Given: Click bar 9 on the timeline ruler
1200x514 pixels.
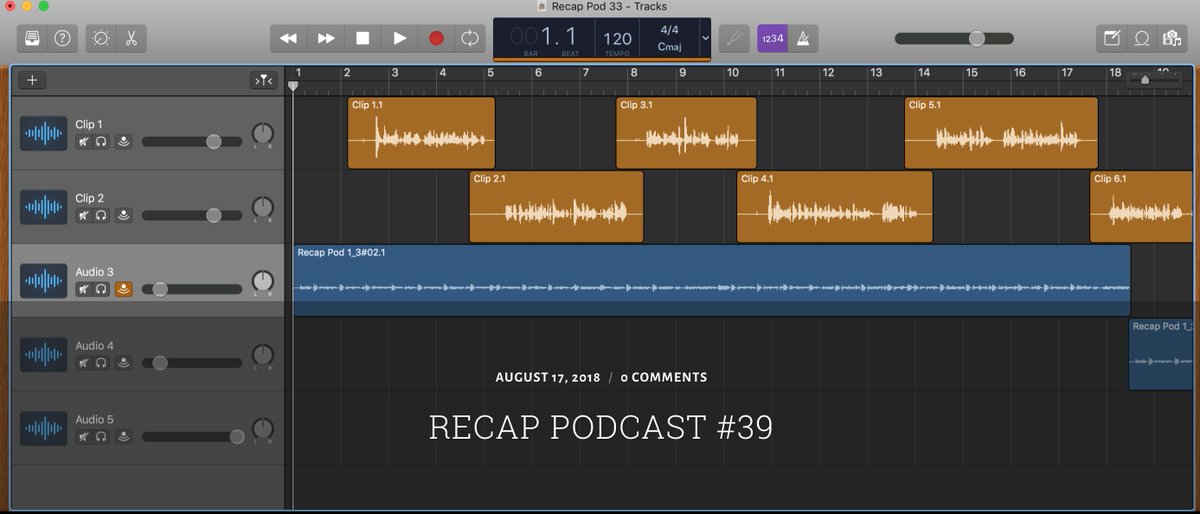Looking at the screenshot, I should (683, 73).
